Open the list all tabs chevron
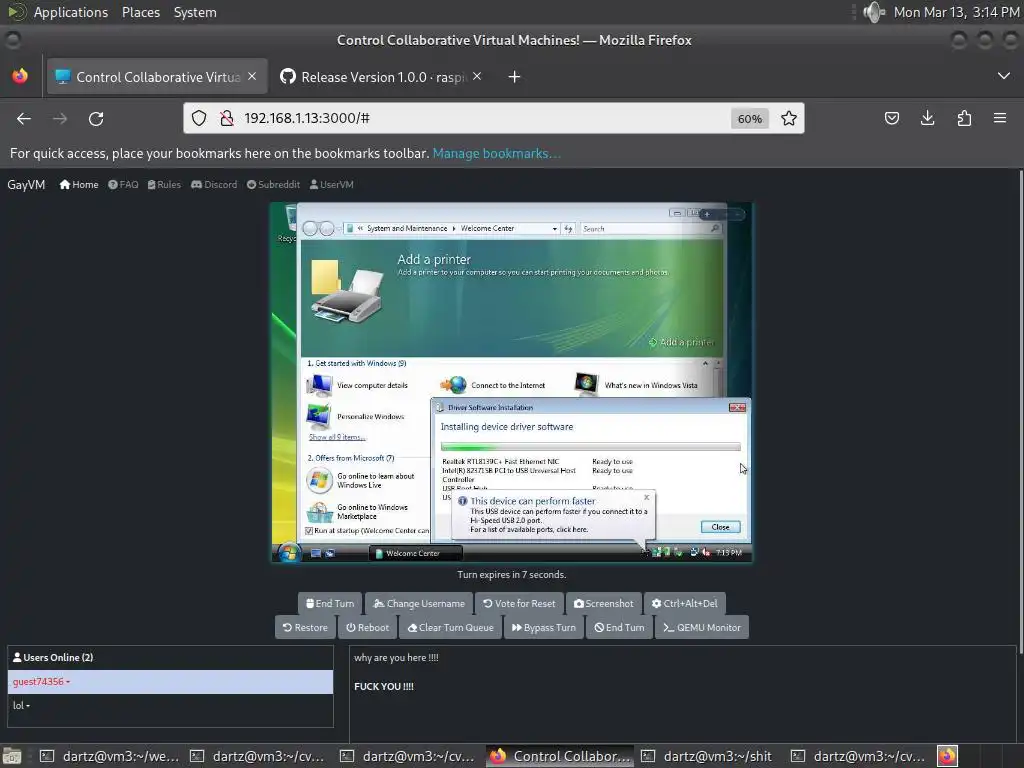This screenshot has height=768, width=1024. click(x=1004, y=76)
